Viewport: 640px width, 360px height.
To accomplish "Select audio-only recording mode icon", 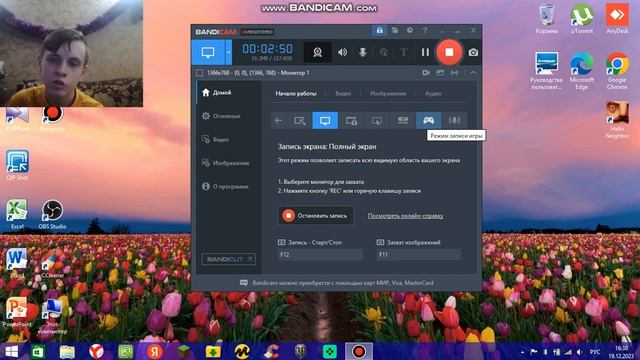I will [454, 120].
